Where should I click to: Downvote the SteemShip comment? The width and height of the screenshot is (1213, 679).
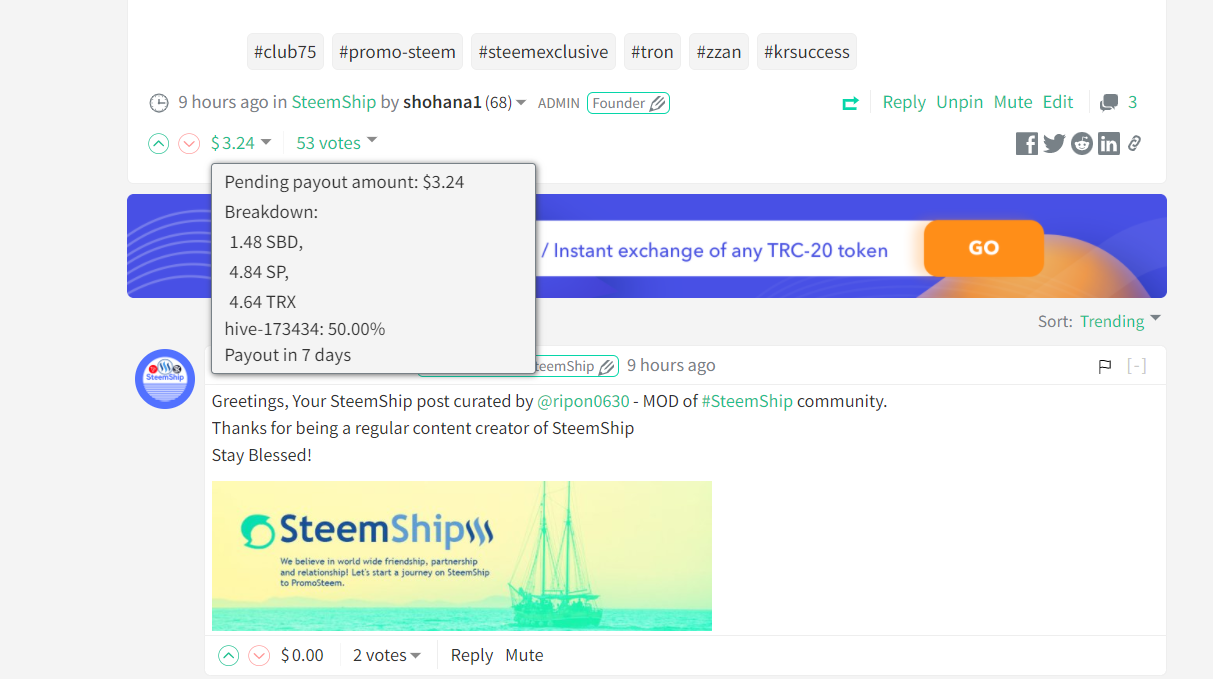(x=259, y=655)
